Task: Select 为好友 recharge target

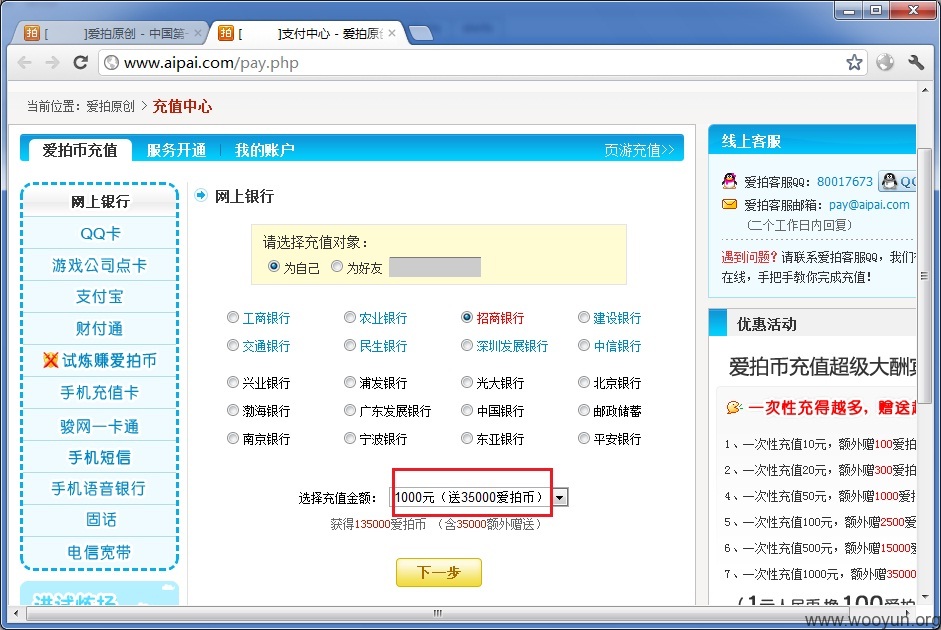Action: click(337, 266)
